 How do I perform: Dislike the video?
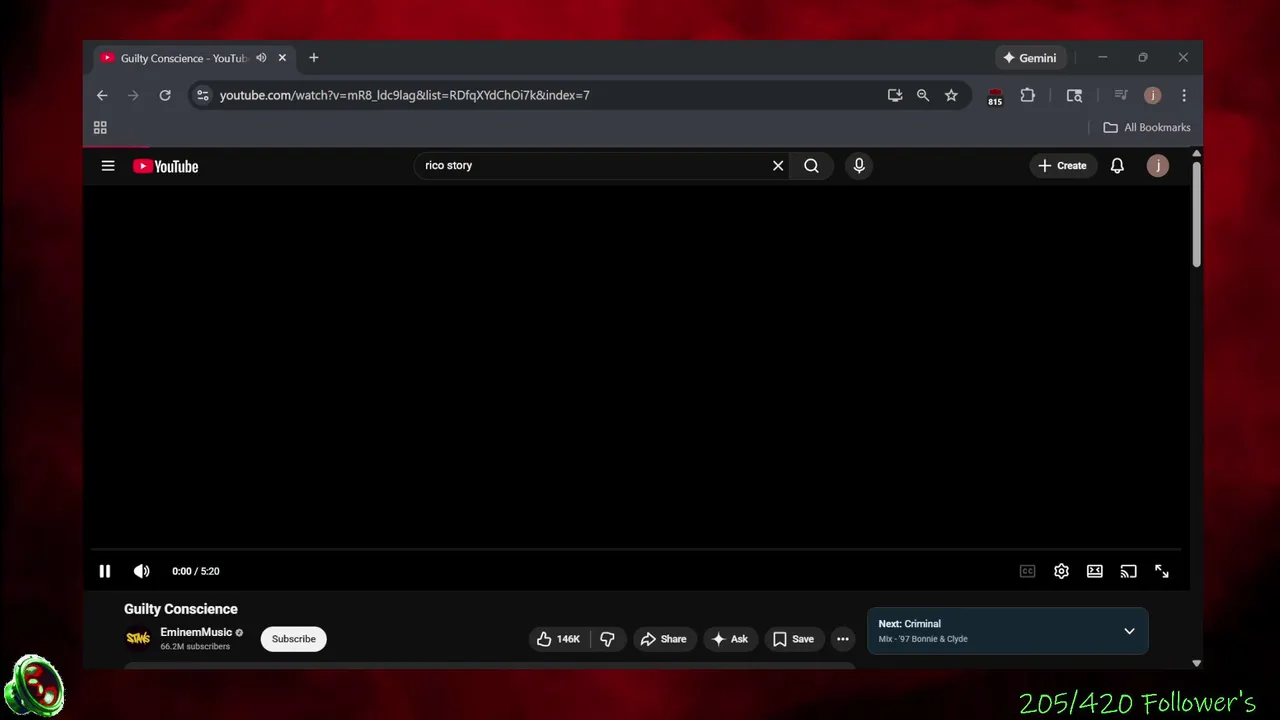(608, 639)
